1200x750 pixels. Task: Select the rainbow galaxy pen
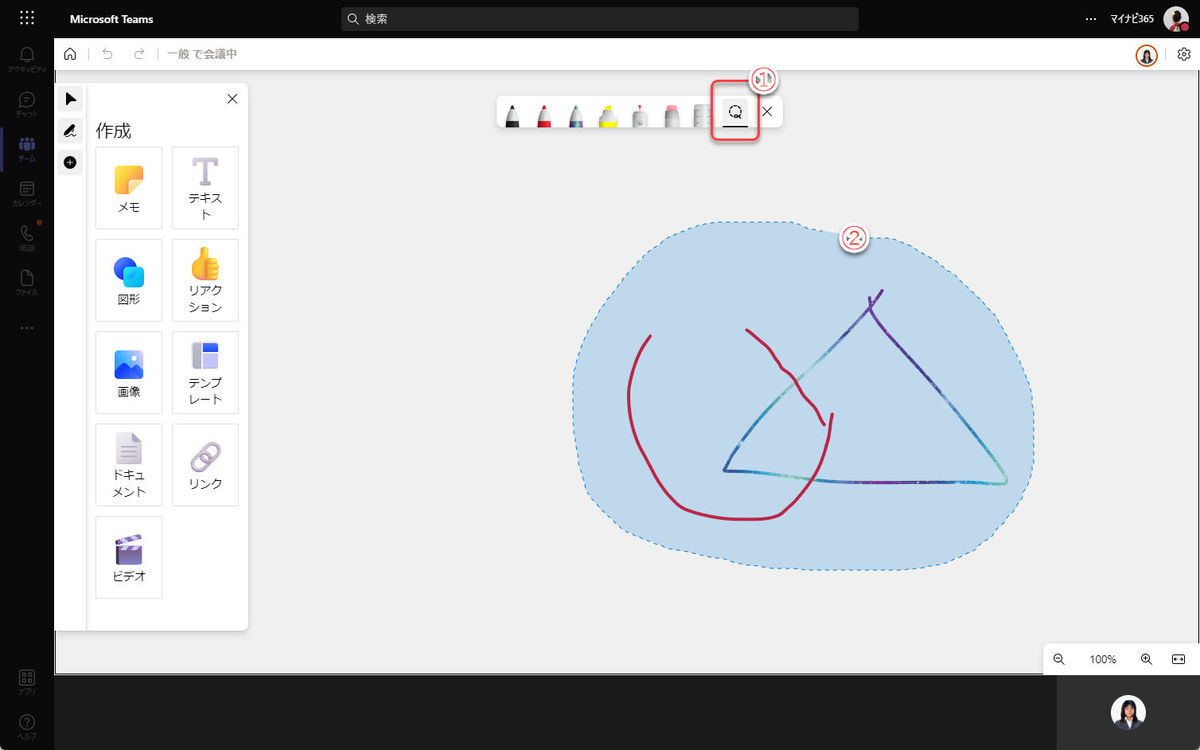(575, 114)
